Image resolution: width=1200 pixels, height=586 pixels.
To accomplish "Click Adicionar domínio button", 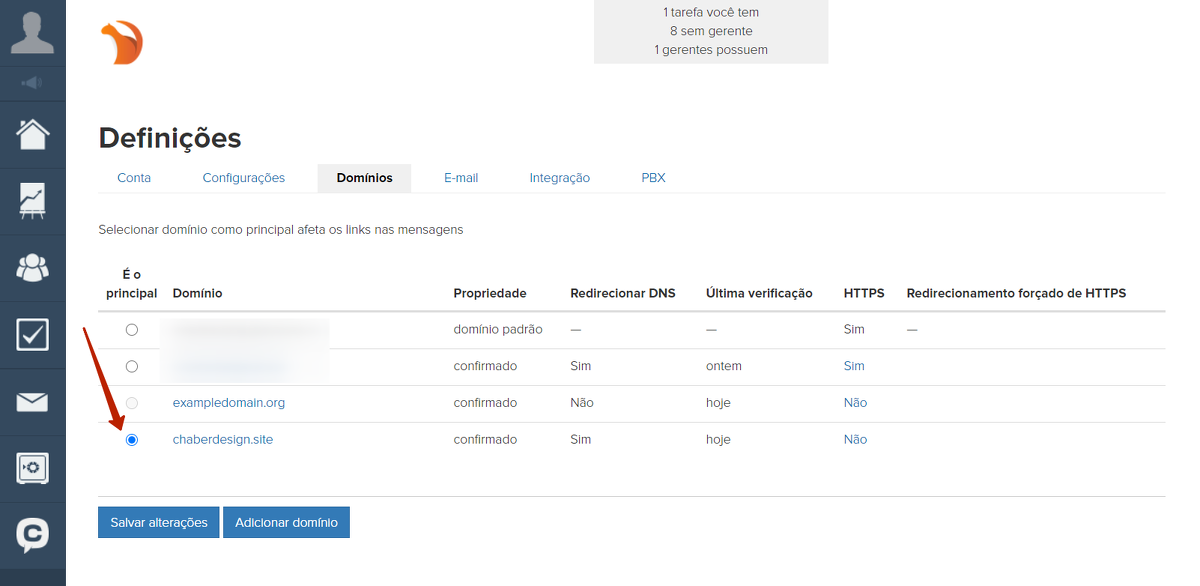I will tap(286, 522).
